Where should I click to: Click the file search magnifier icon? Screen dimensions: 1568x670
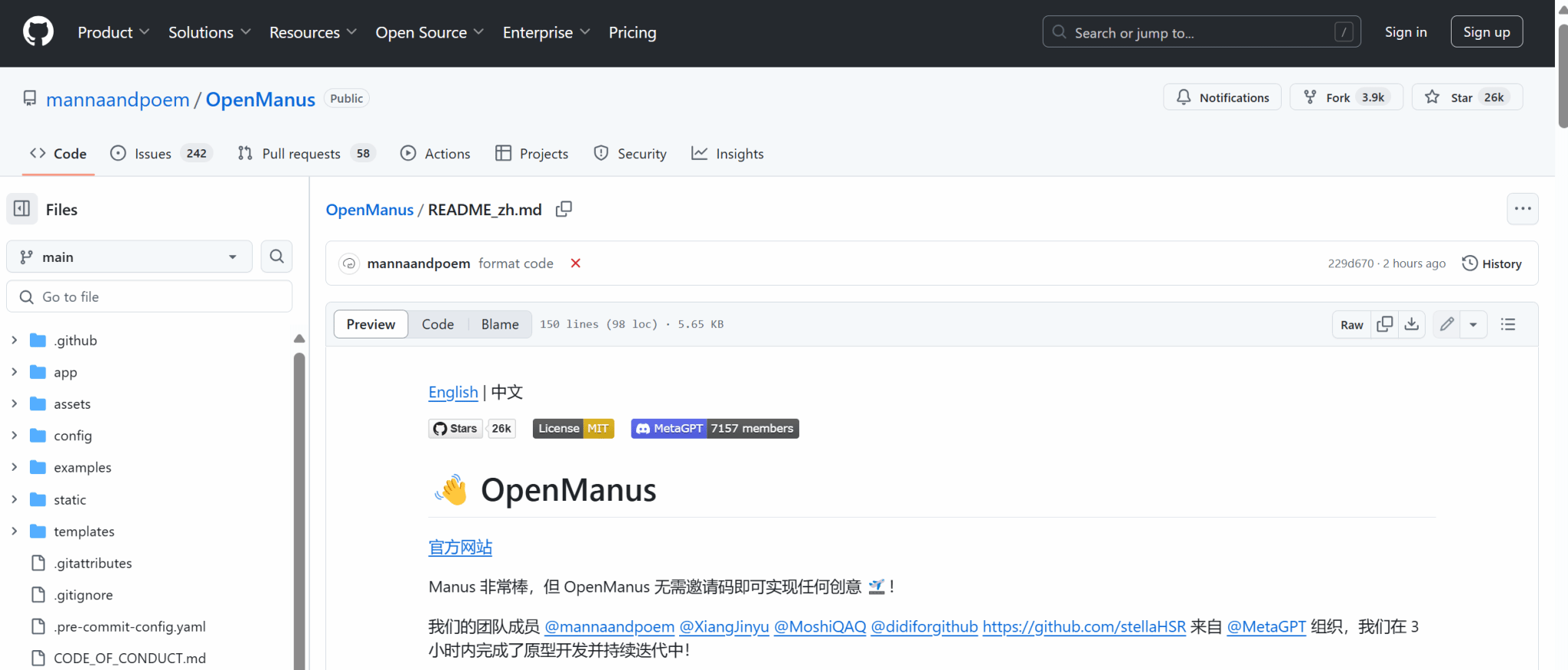(276, 257)
